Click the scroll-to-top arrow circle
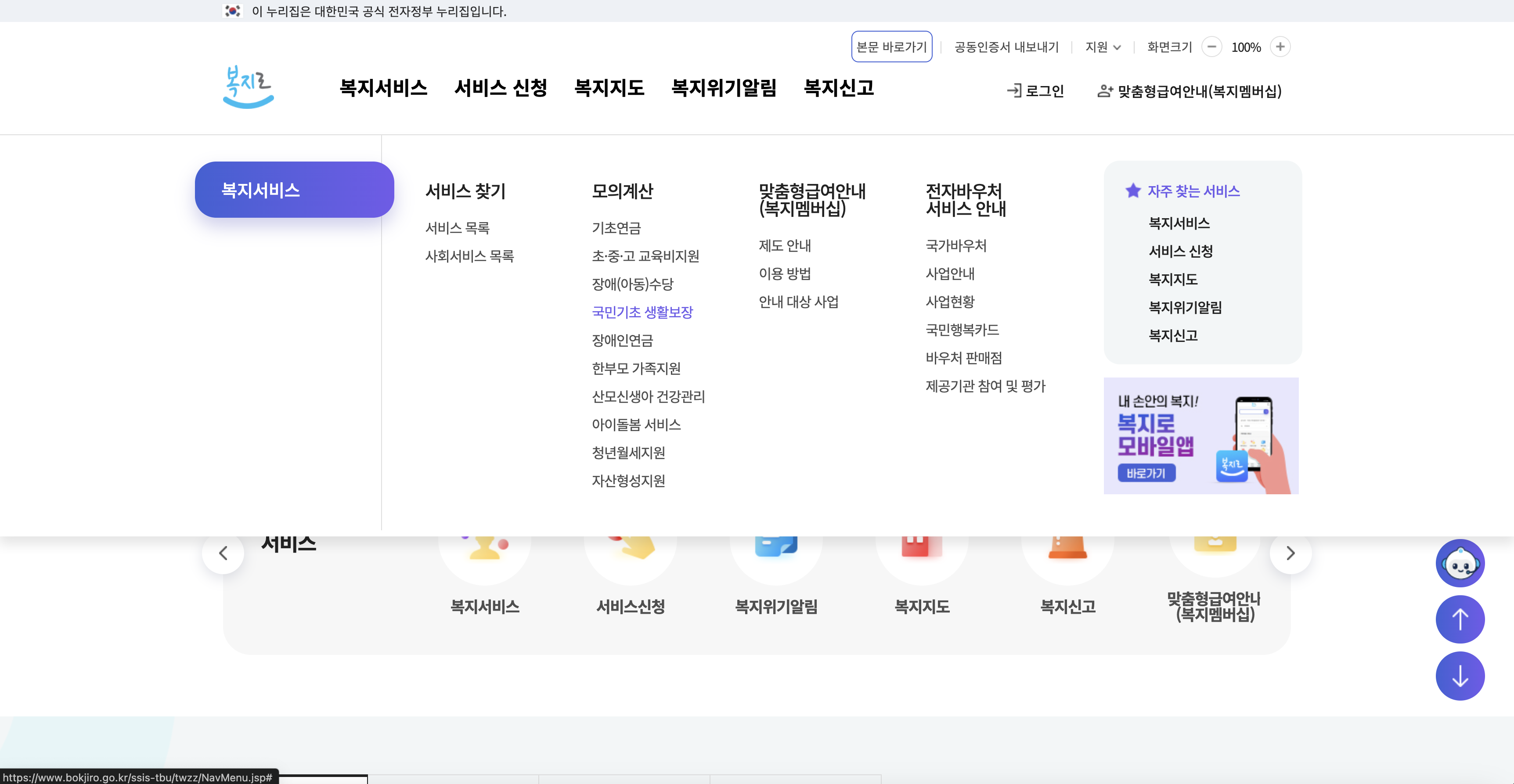Viewport: 1514px width, 784px height. point(1460,619)
